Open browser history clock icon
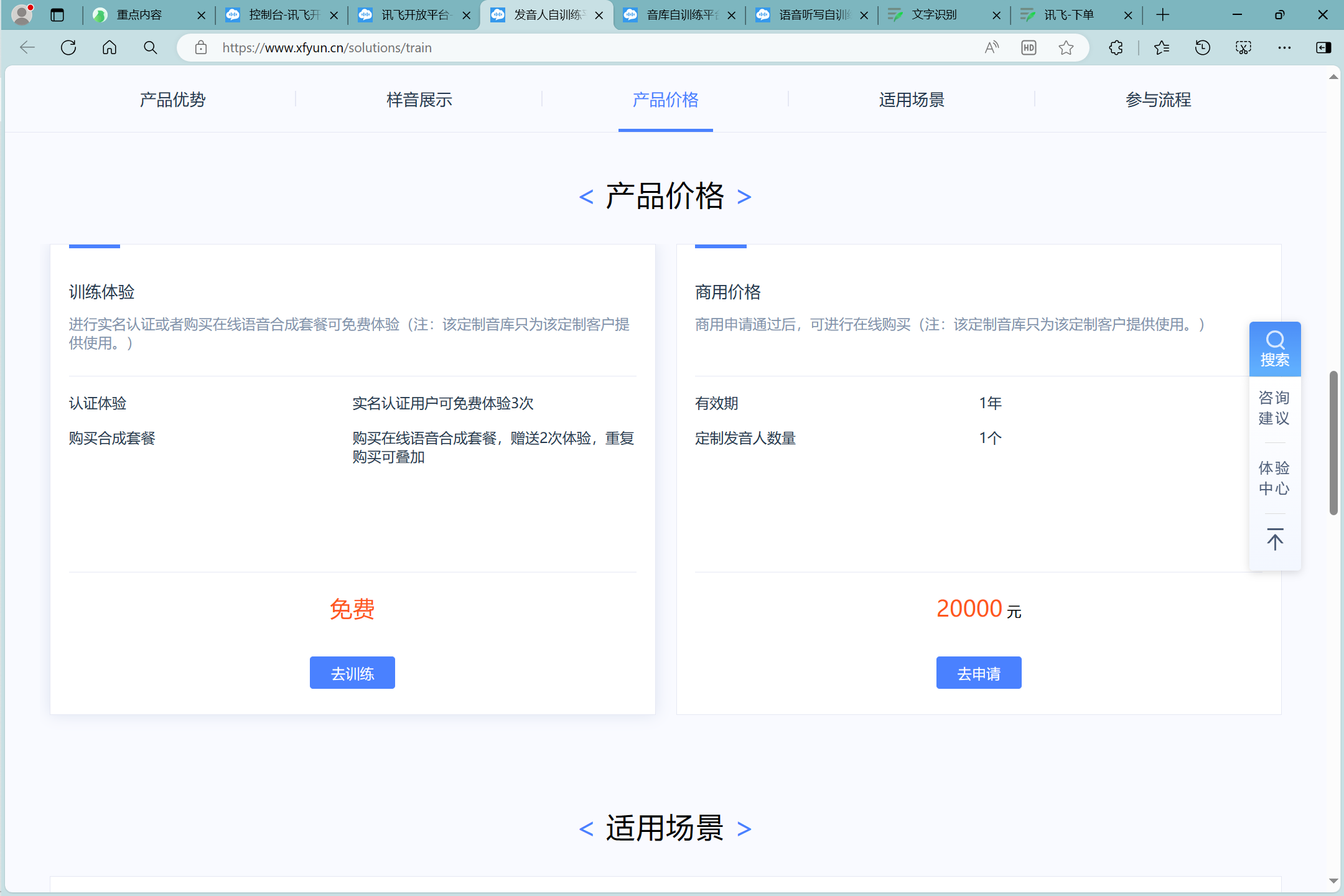The image size is (1344, 896). click(1203, 48)
